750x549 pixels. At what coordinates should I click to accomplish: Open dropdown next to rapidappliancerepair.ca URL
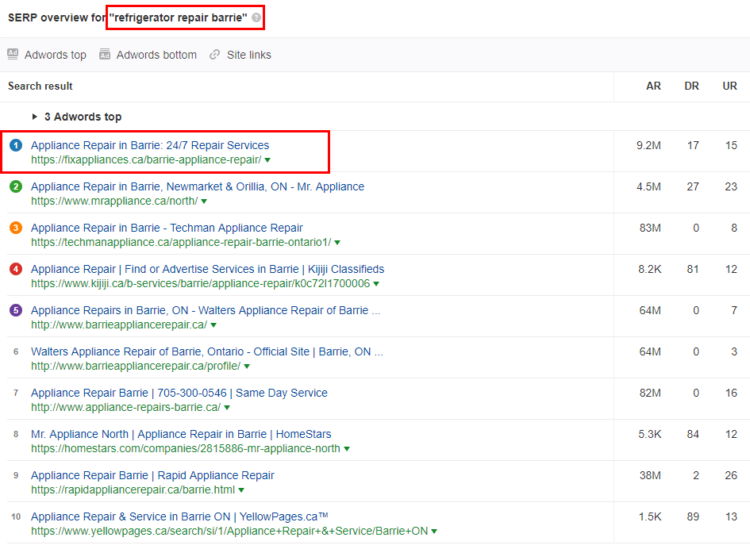tap(241, 490)
